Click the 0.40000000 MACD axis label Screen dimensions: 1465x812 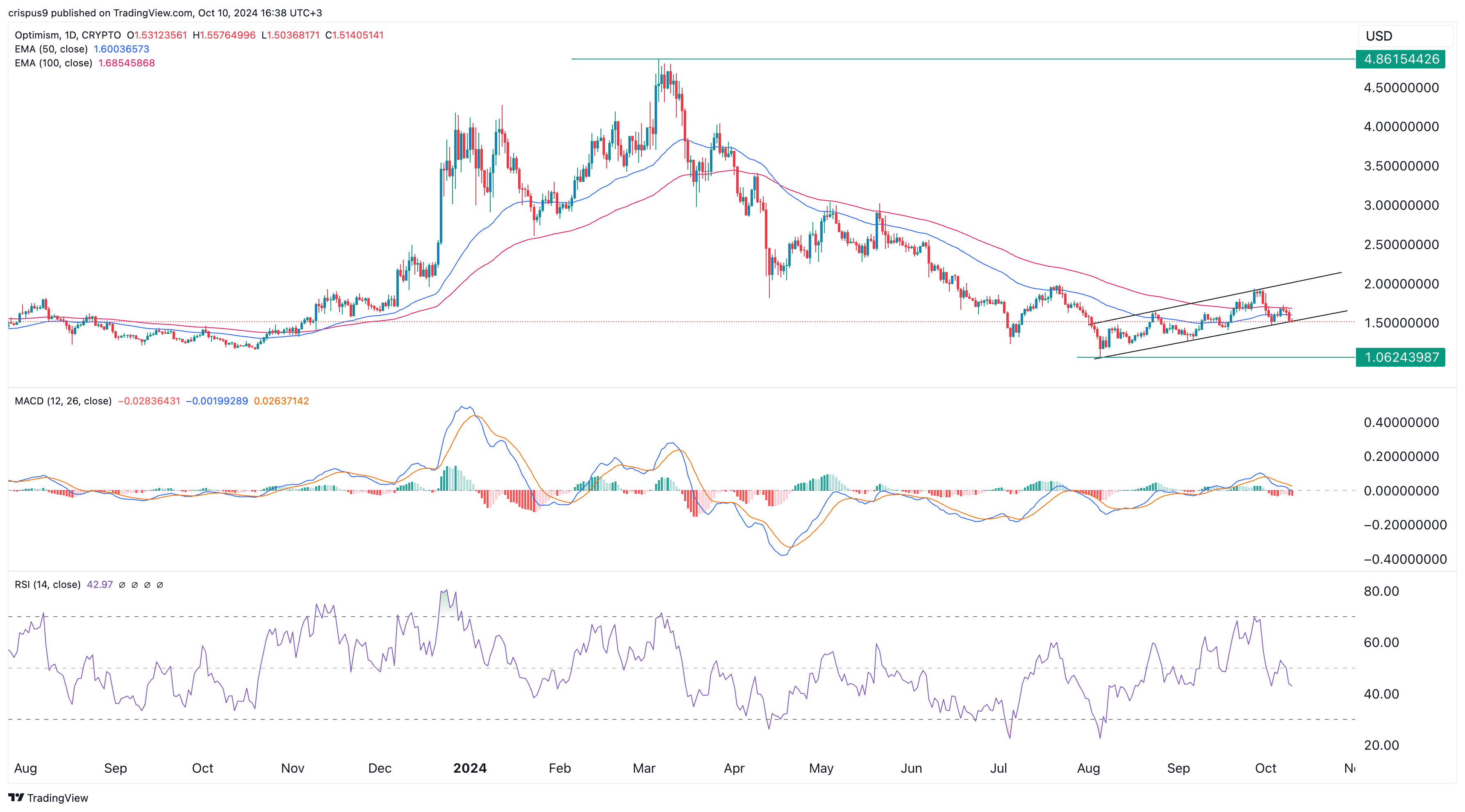(x=1401, y=422)
